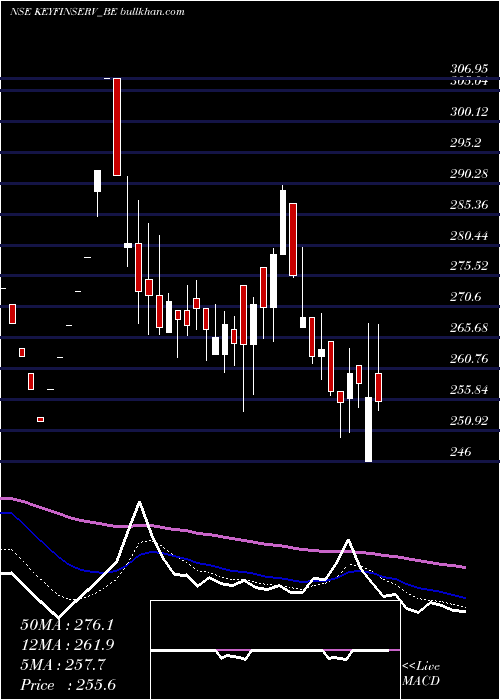The height and width of the screenshot is (700, 500).
Task: Click the NSE KEYFINSERV_BE bullkhan.com title text
Action: (97, 12)
